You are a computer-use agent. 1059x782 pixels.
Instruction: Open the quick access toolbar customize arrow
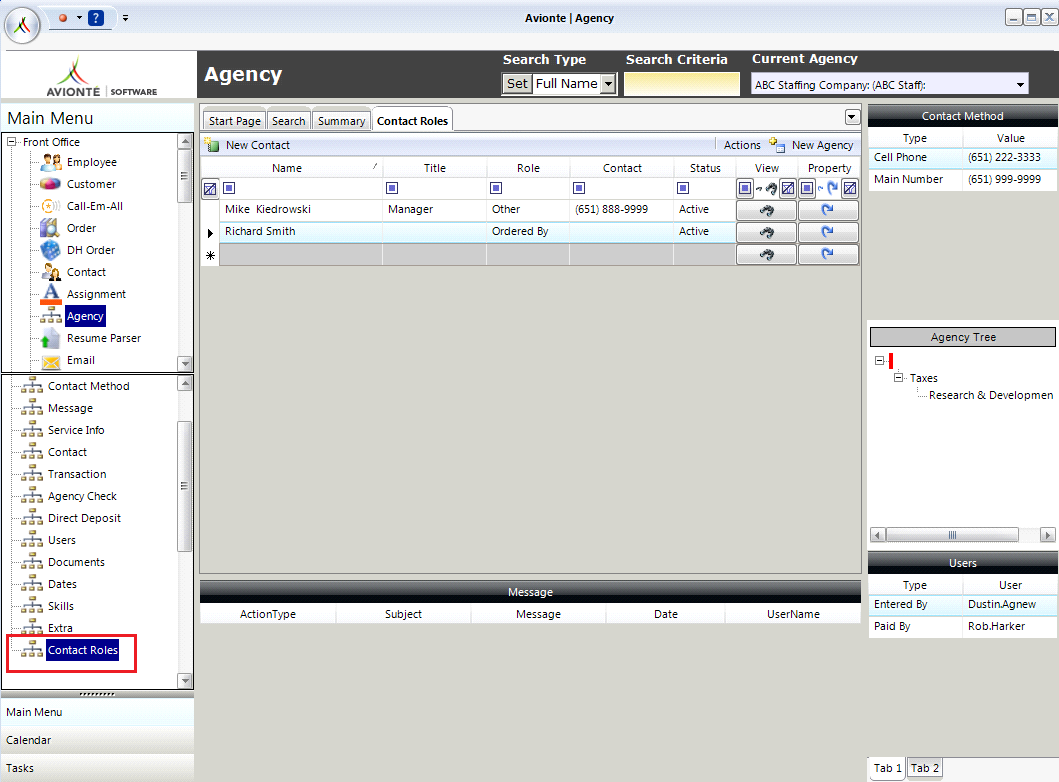point(125,18)
